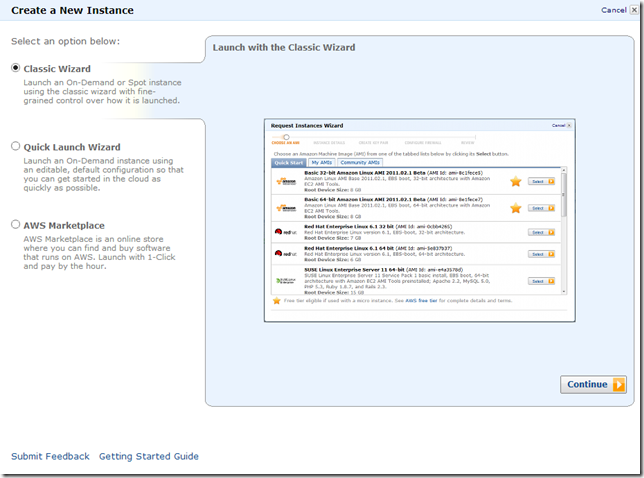Click the free tier star beside 64-bit Amazon Linux
Screen dimensions: 644x478
tap(516, 208)
